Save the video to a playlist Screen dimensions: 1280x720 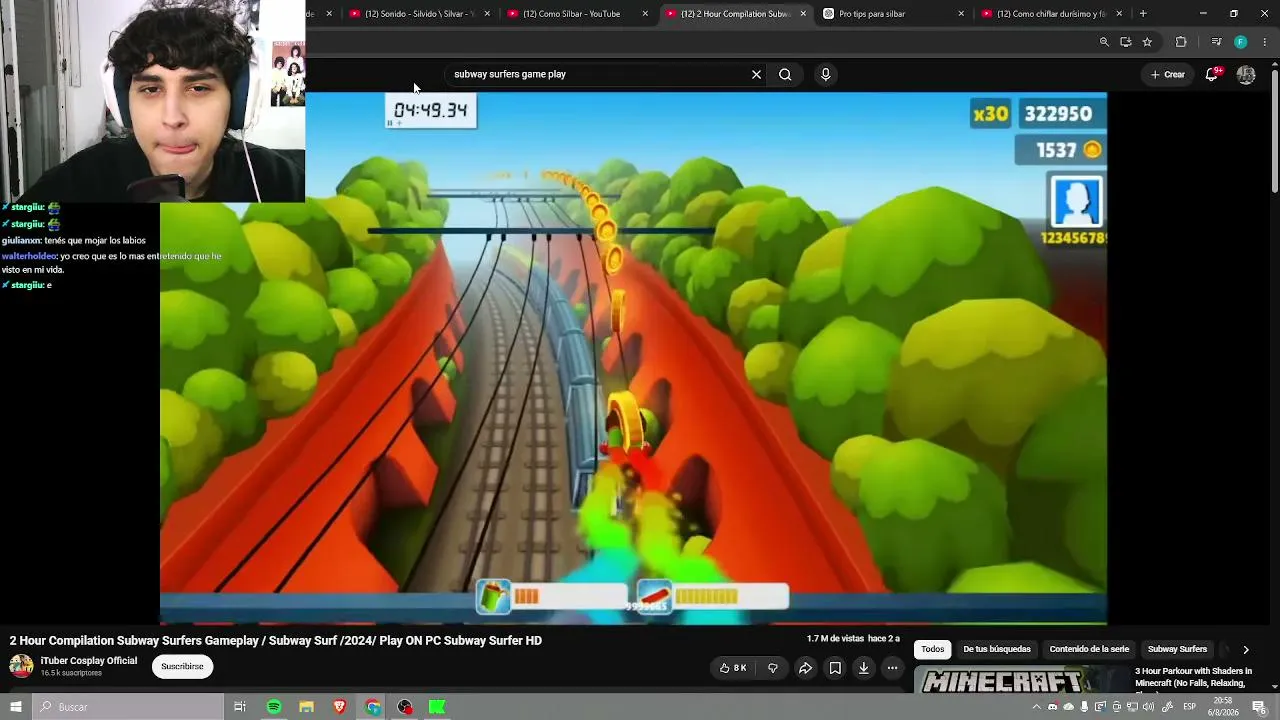coord(835,668)
